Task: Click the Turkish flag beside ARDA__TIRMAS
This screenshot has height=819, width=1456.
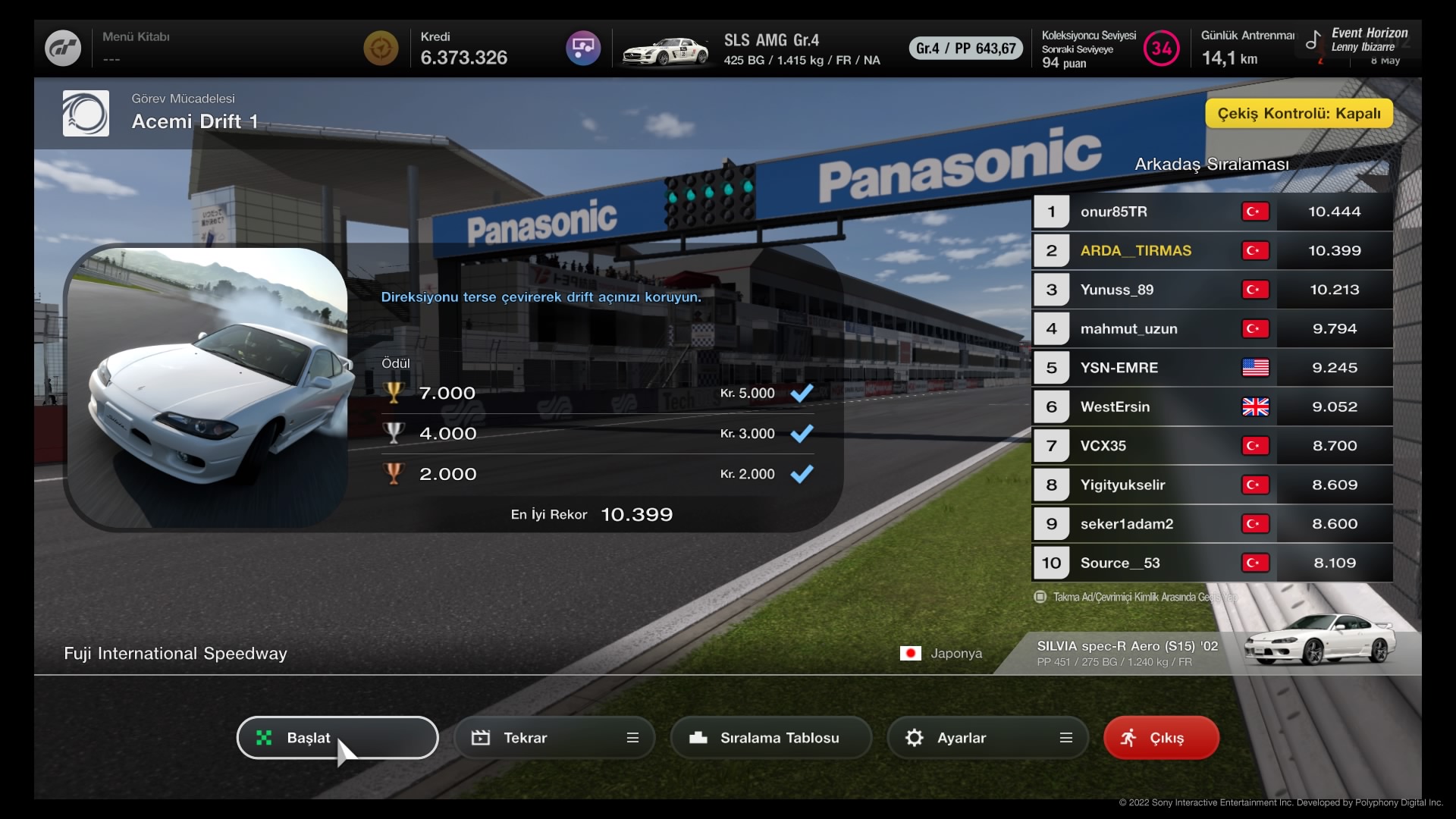Action: coord(1255,250)
